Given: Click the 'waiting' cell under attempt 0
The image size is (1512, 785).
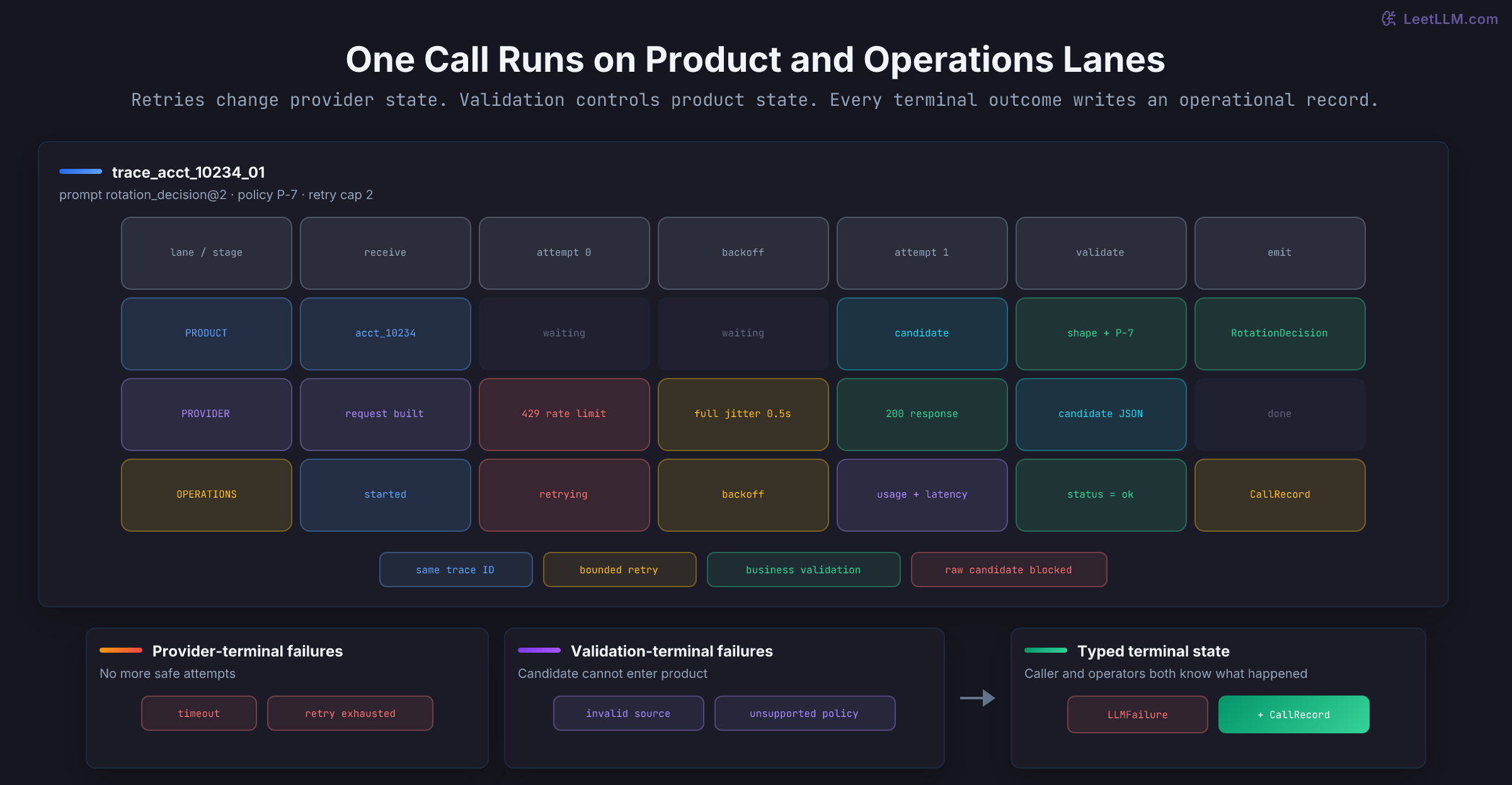Looking at the screenshot, I should (x=564, y=333).
